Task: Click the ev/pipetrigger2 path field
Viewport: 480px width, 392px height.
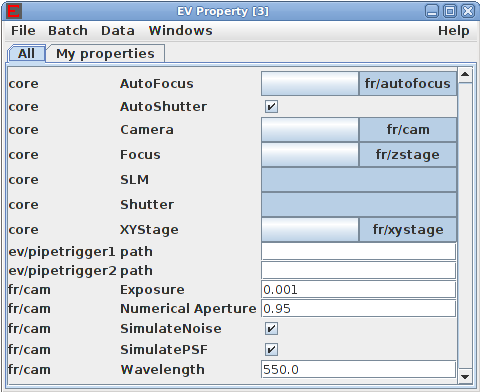Action: 359,271
